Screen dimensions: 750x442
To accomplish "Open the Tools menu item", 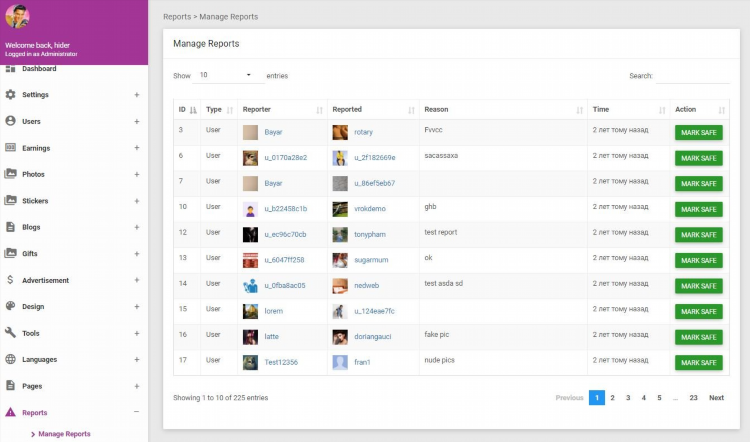I will (x=31, y=333).
